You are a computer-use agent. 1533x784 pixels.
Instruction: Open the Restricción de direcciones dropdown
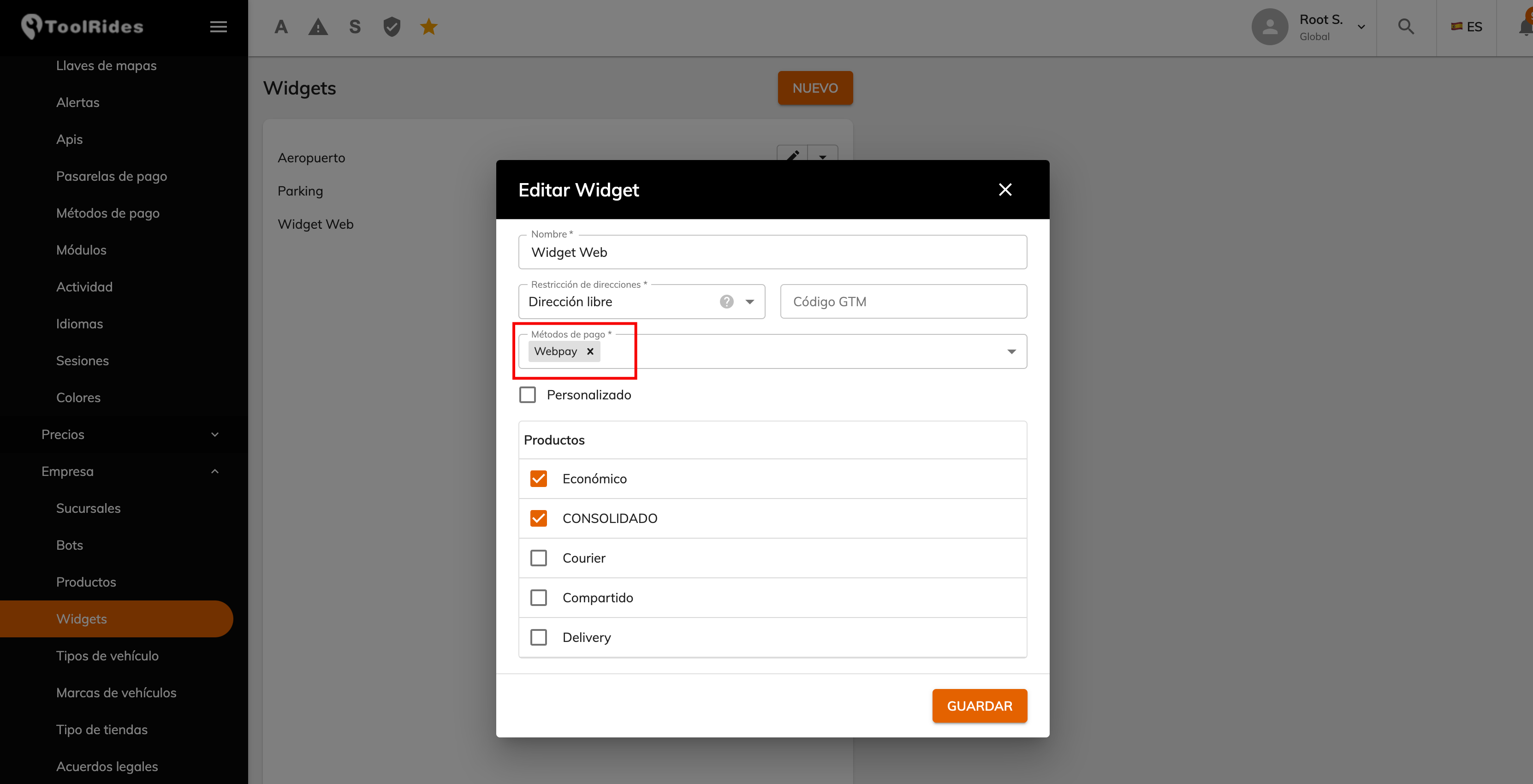642,302
